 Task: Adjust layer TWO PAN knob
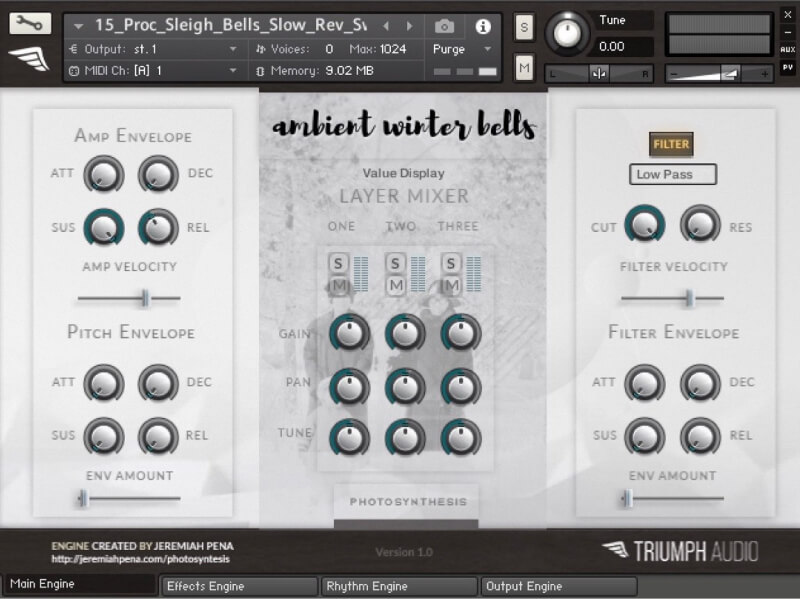[x=405, y=387]
